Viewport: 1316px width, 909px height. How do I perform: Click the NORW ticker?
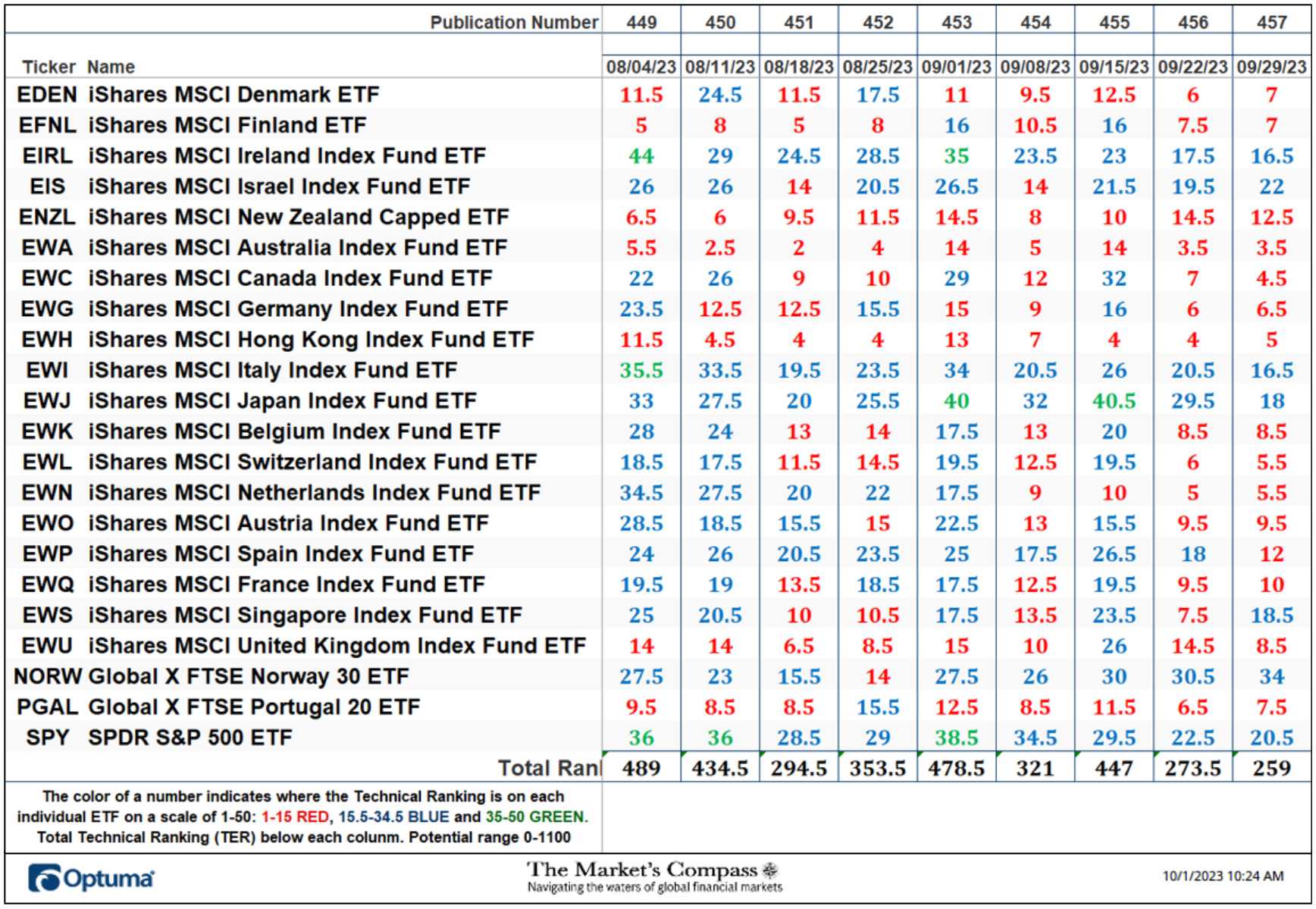point(49,676)
